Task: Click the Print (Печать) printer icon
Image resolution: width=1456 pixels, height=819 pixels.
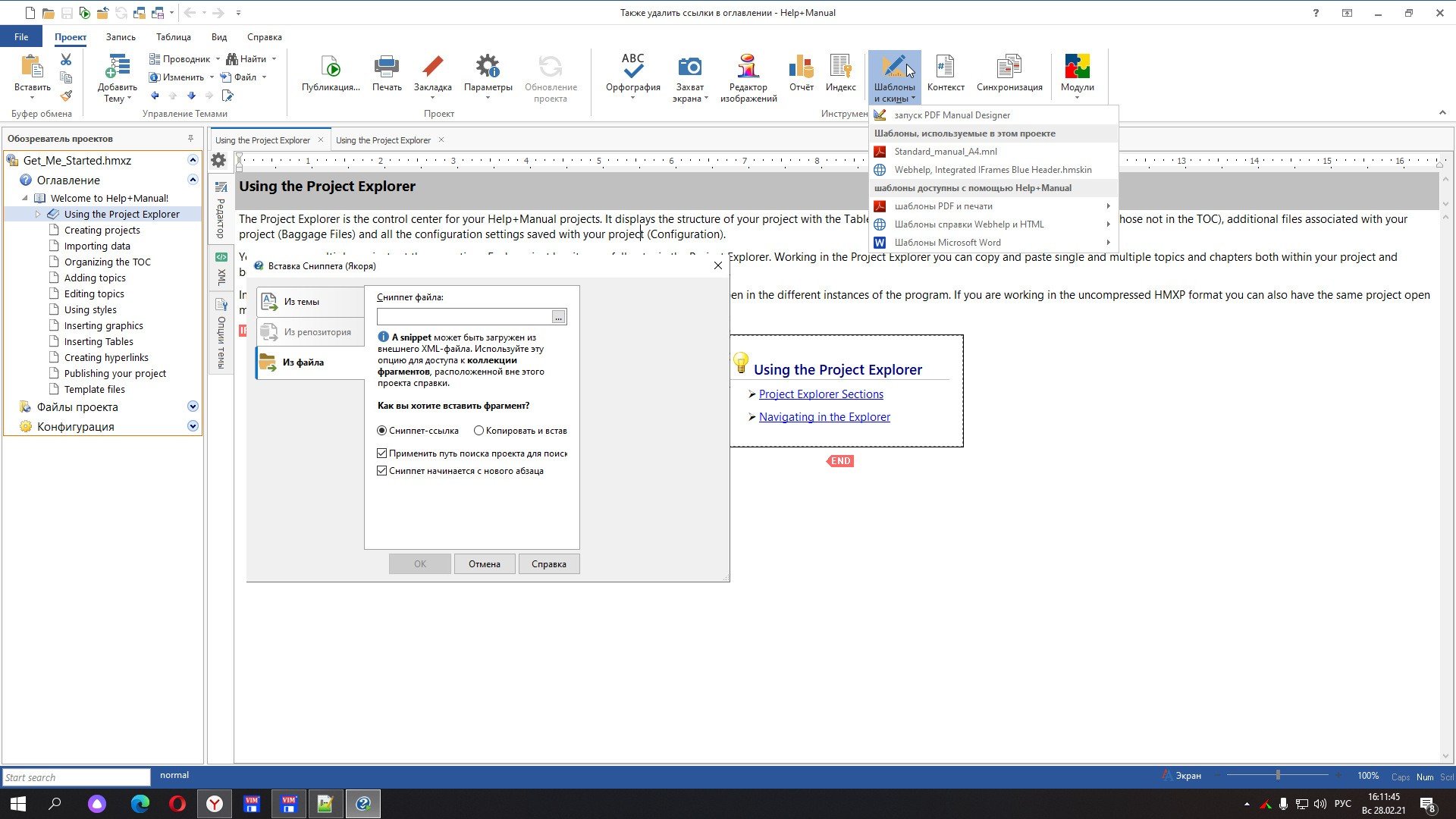Action: coord(387,67)
